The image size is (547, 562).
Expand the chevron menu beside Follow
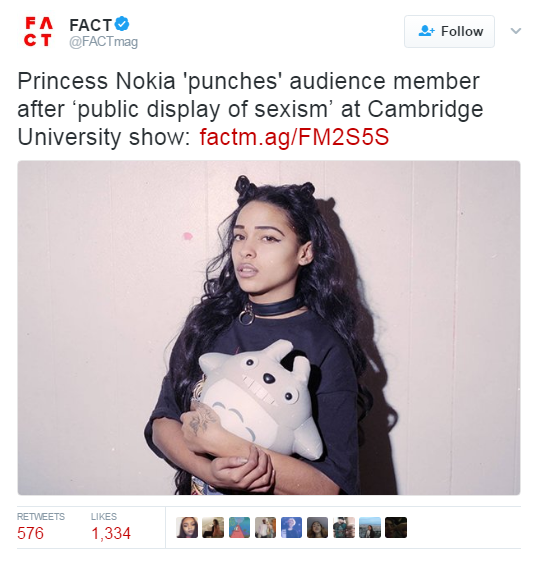pos(515,31)
